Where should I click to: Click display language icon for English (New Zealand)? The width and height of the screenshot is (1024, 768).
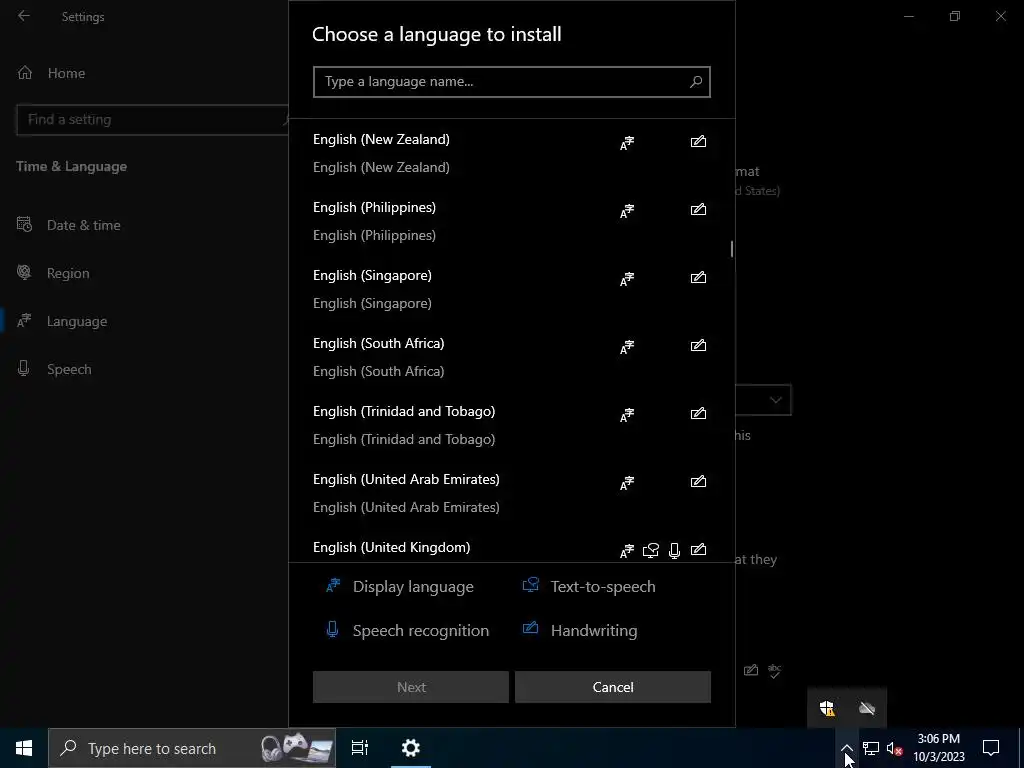(x=627, y=143)
